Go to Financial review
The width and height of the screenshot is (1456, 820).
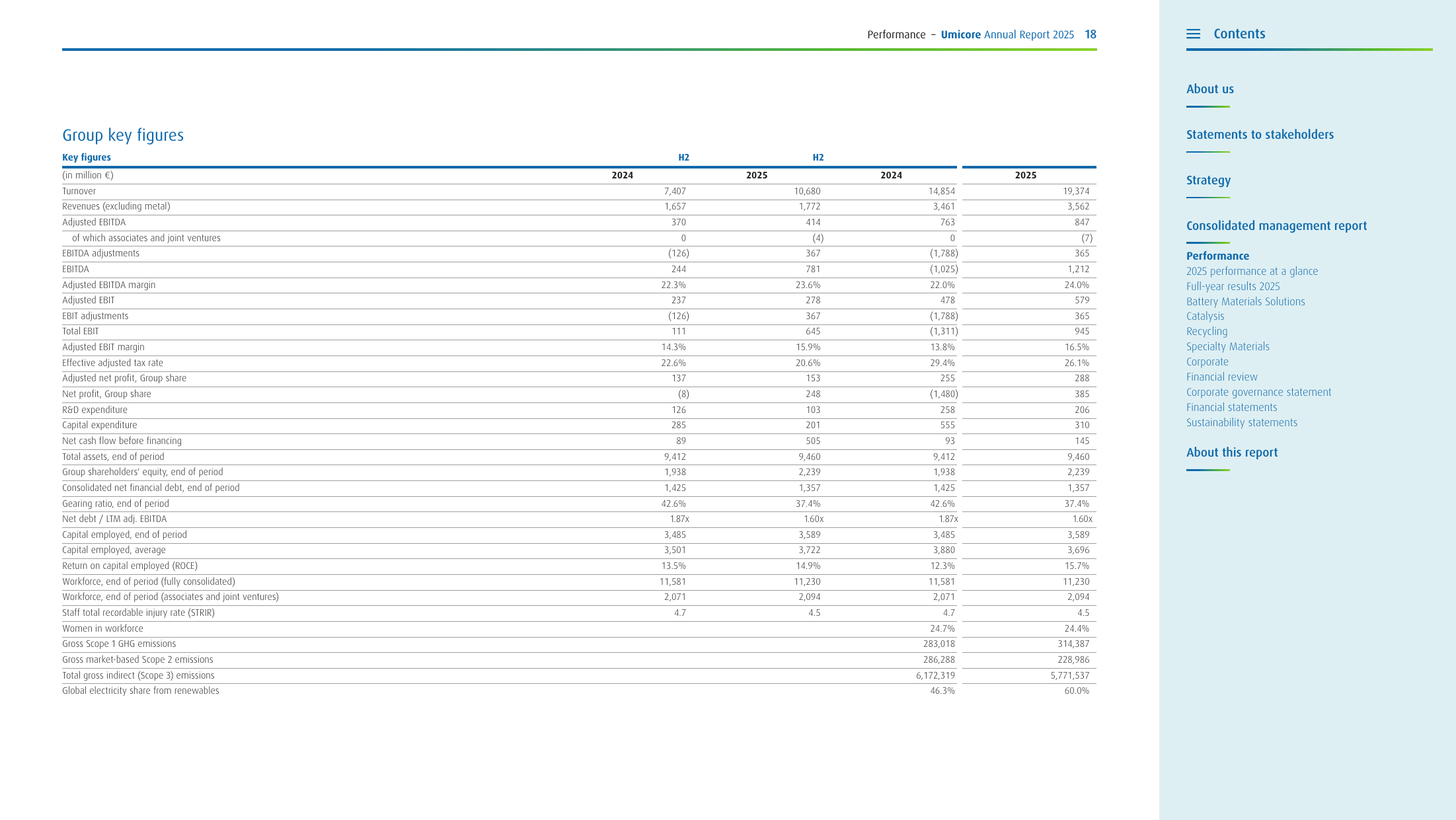pyautogui.click(x=1221, y=377)
